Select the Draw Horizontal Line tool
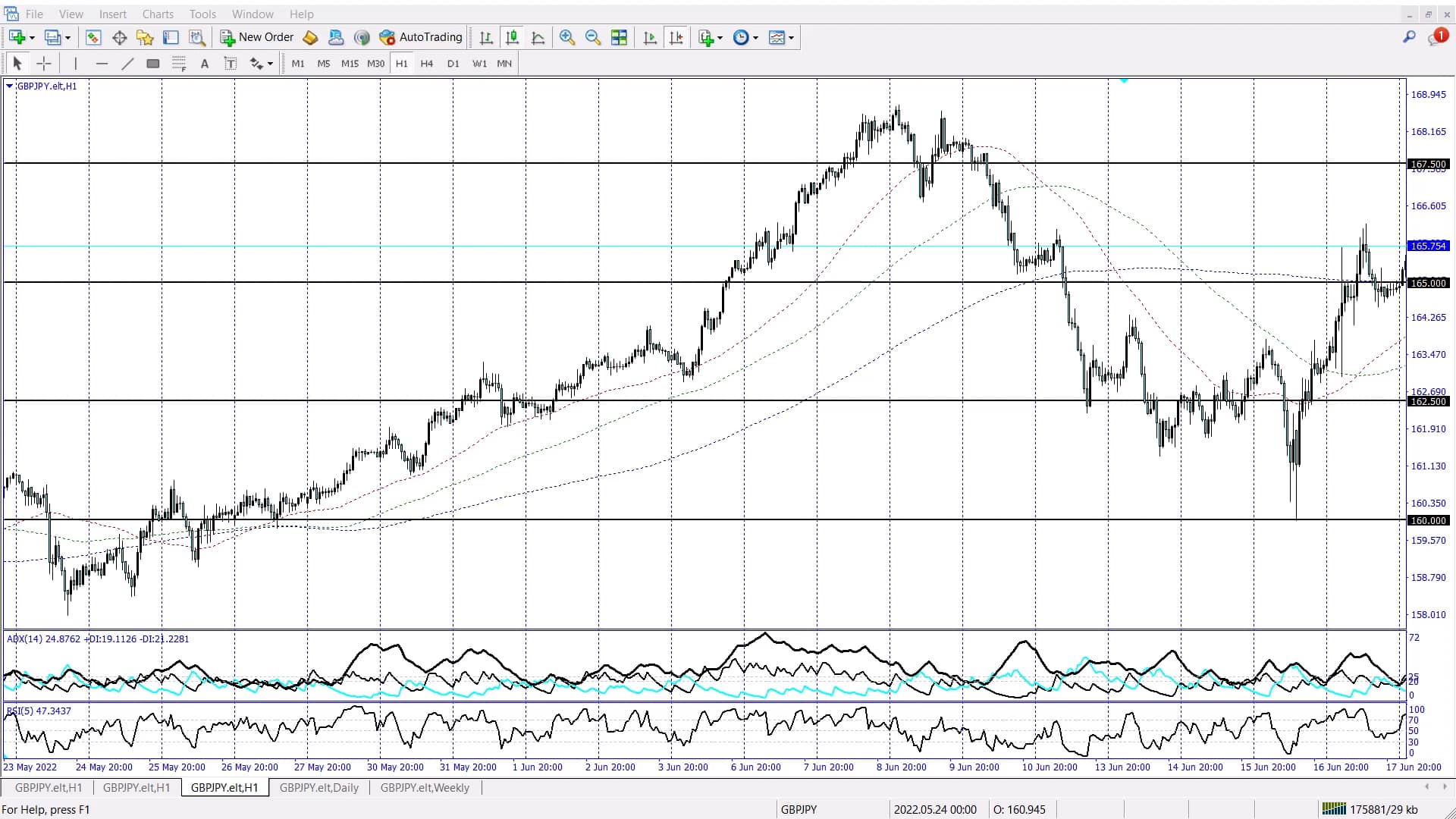 (102, 64)
